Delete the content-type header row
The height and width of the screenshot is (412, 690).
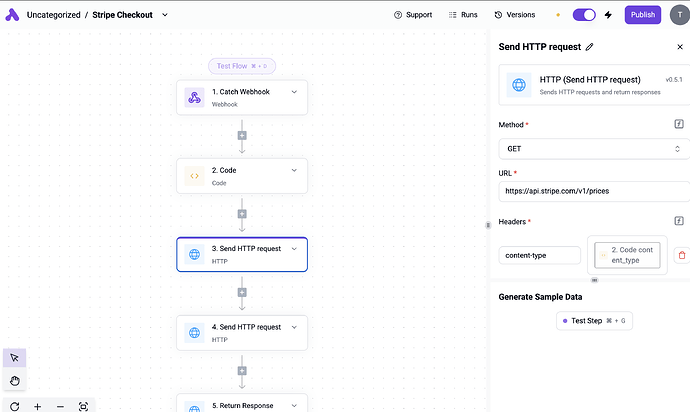pyautogui.click(x=681, y=256)
